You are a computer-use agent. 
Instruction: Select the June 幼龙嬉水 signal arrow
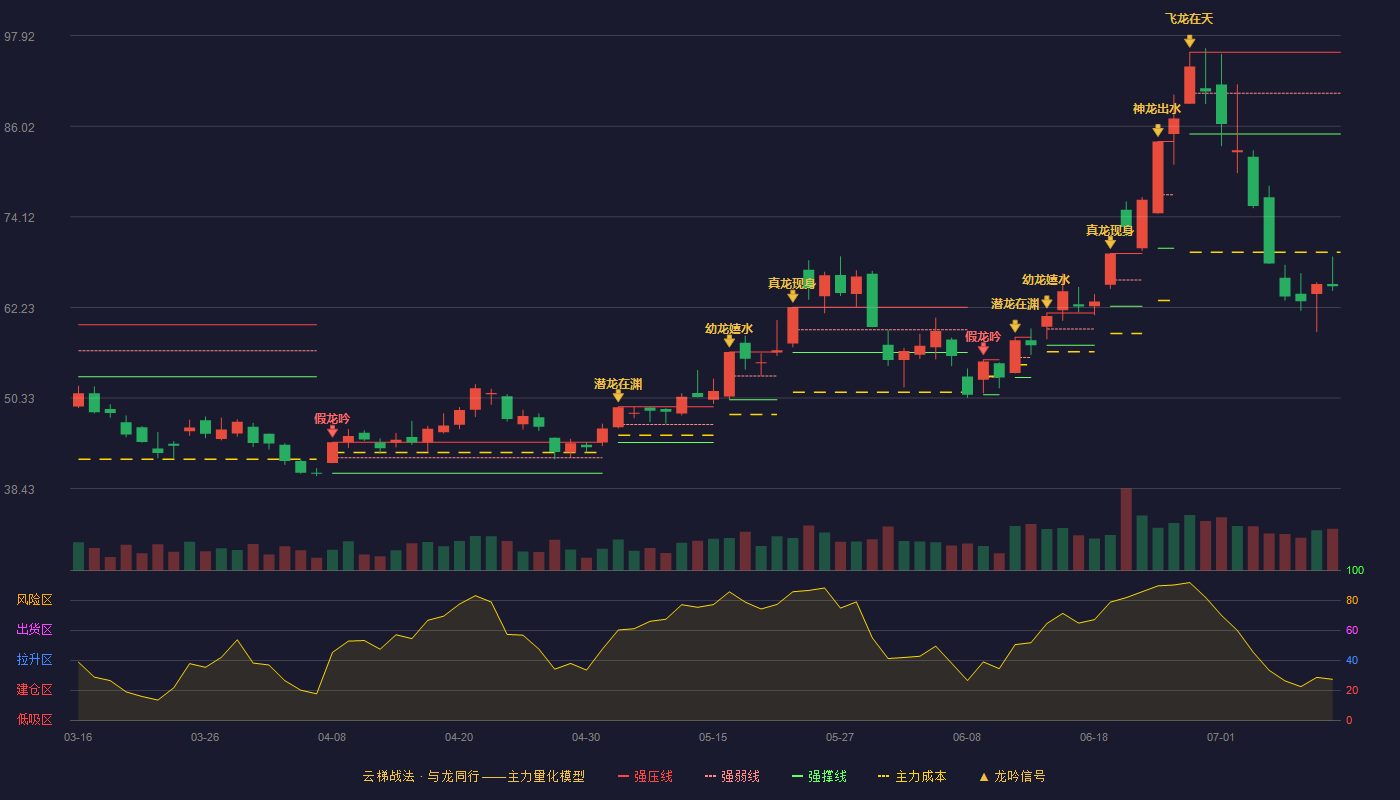(x=1046, y=301)
